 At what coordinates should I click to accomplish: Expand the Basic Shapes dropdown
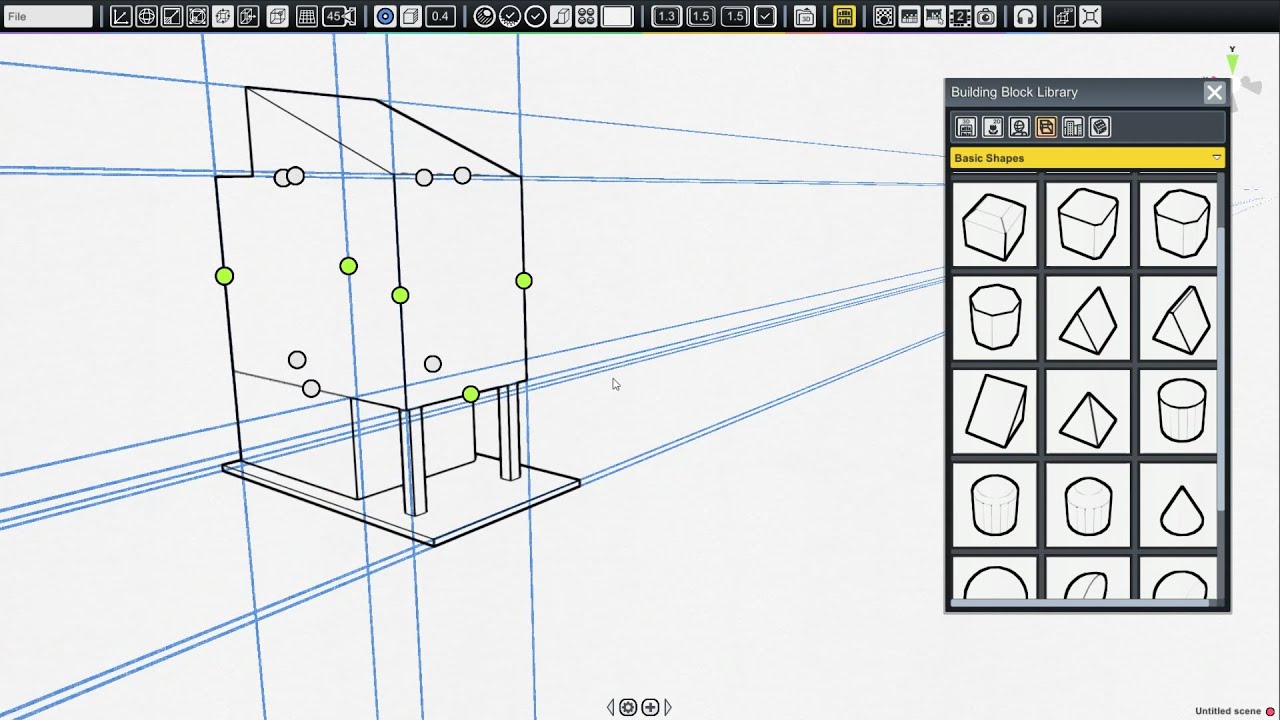(x=1087, y=158)
